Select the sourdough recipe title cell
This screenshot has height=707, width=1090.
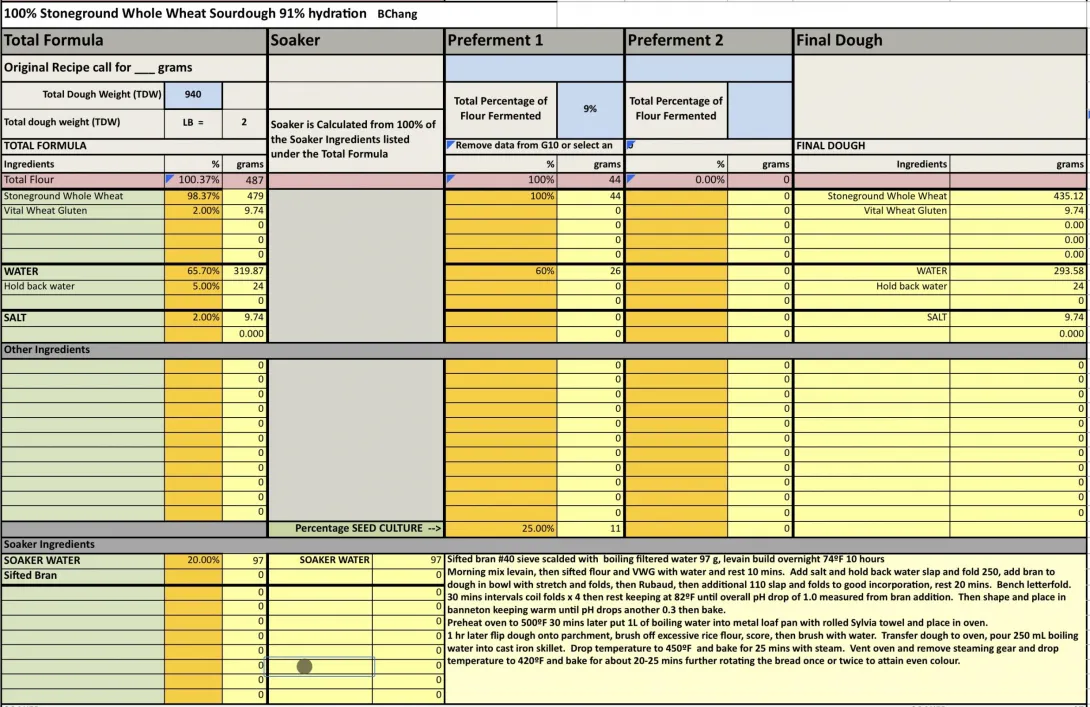278,14
